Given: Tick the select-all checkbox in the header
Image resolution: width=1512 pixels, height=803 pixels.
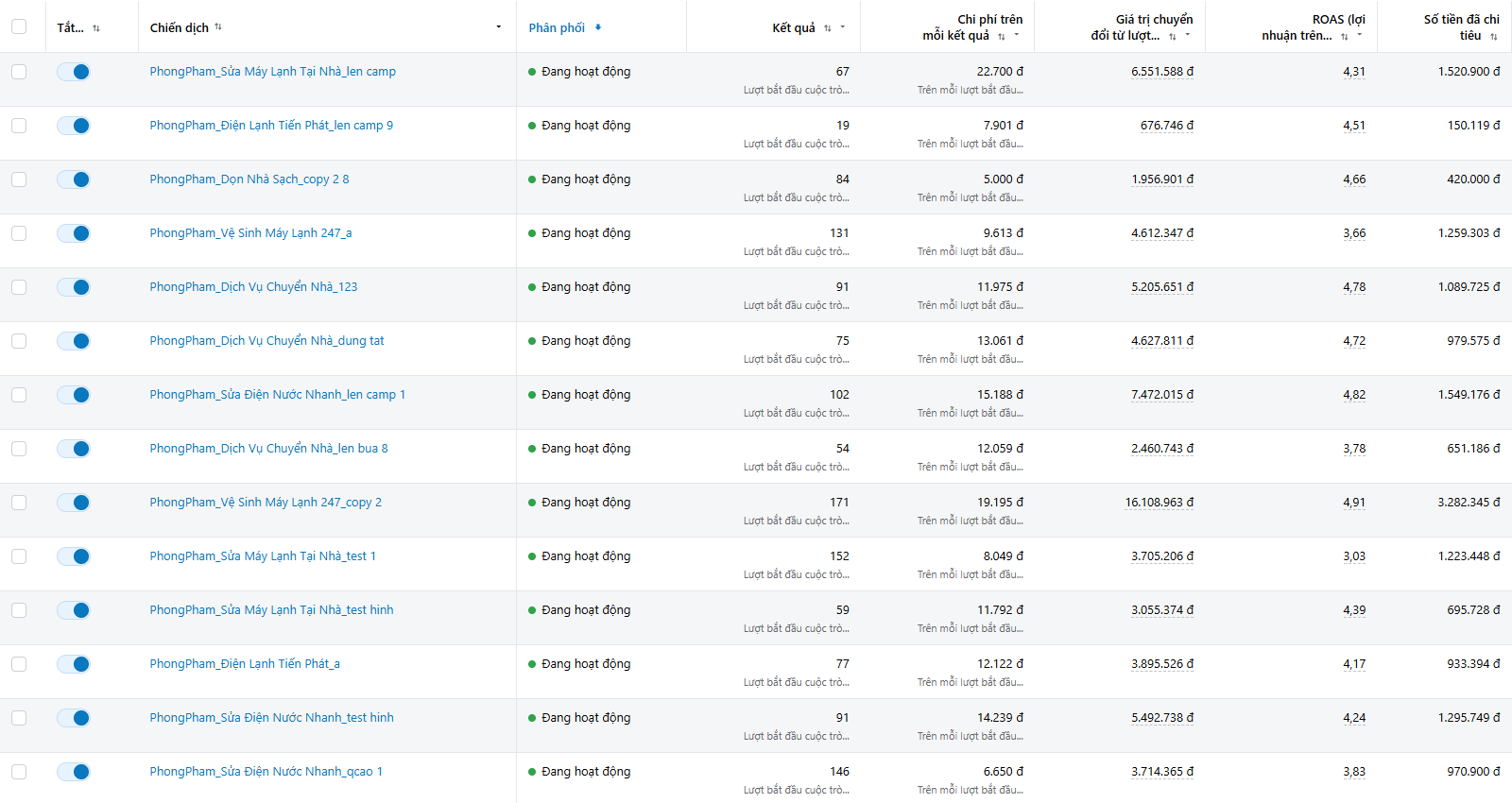Looking at the screenshot, I should [x=19, y=26].
